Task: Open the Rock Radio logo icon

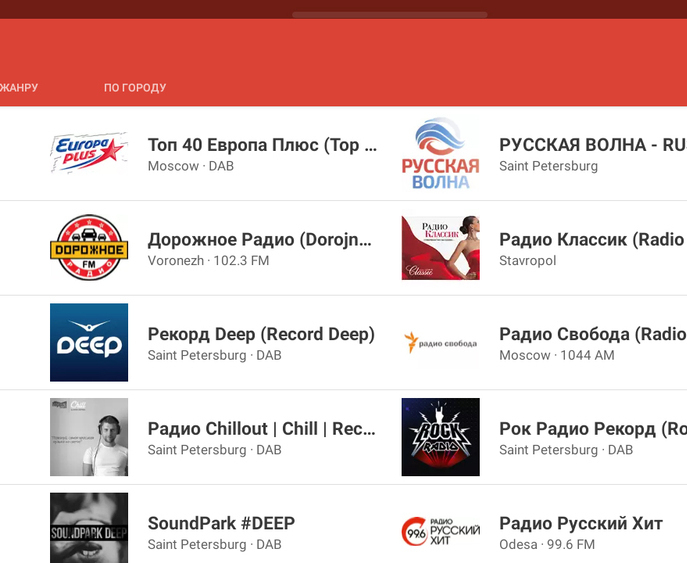Action: point(440,437)
